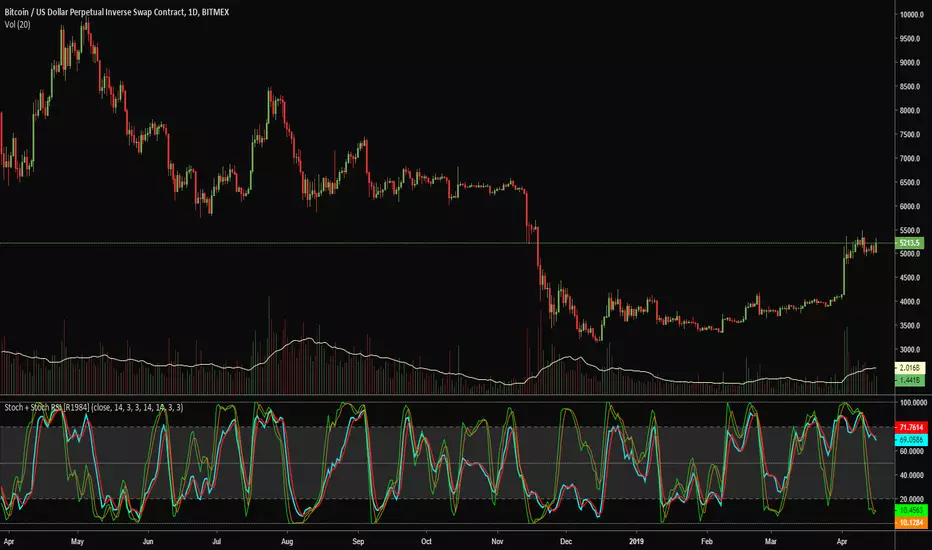Click the 10000.0 price axis label
This screenshot has width=932, height=550.
tap(911, 15)
